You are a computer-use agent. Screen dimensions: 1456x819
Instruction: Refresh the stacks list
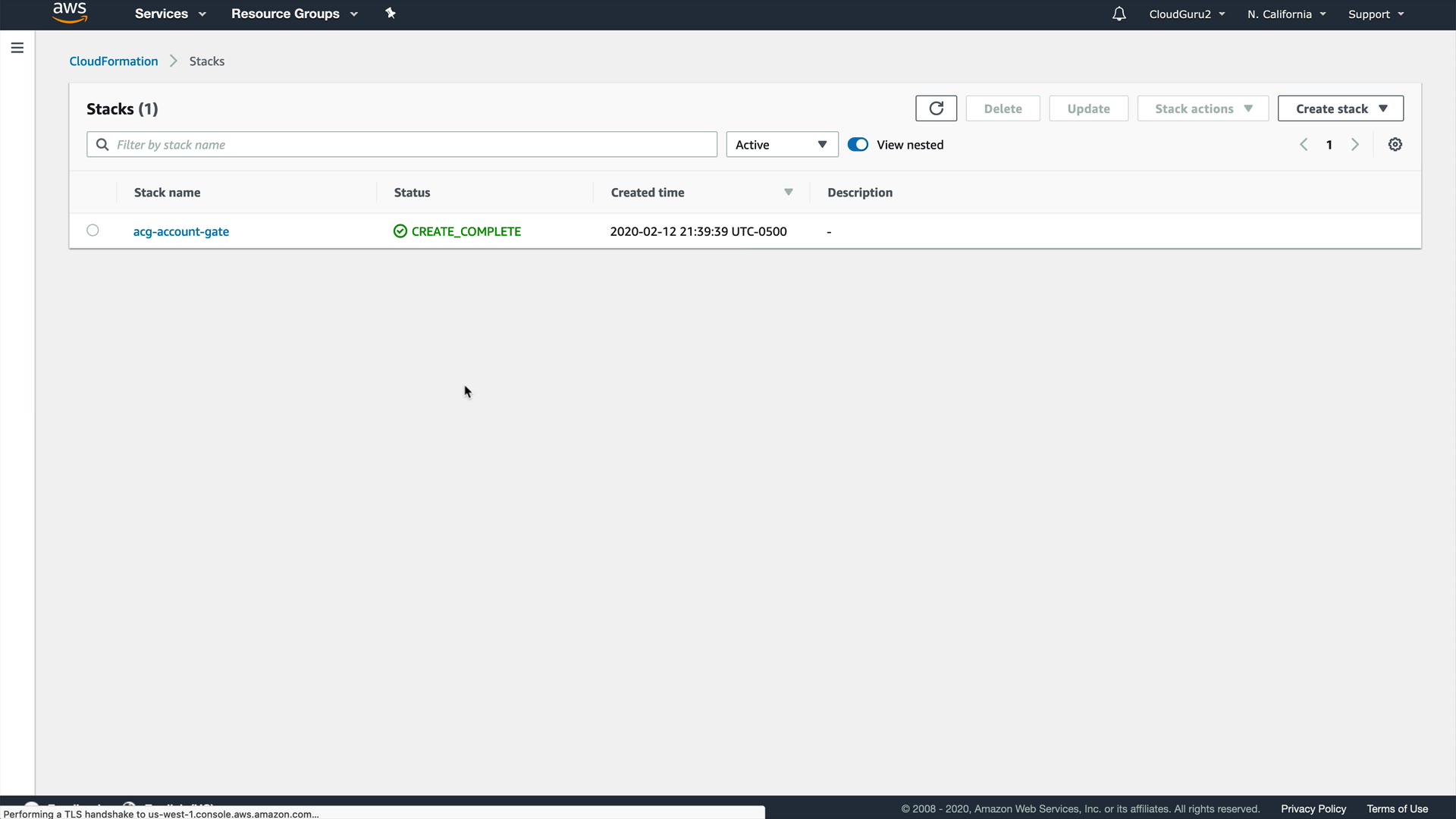[x=936, y=108]
